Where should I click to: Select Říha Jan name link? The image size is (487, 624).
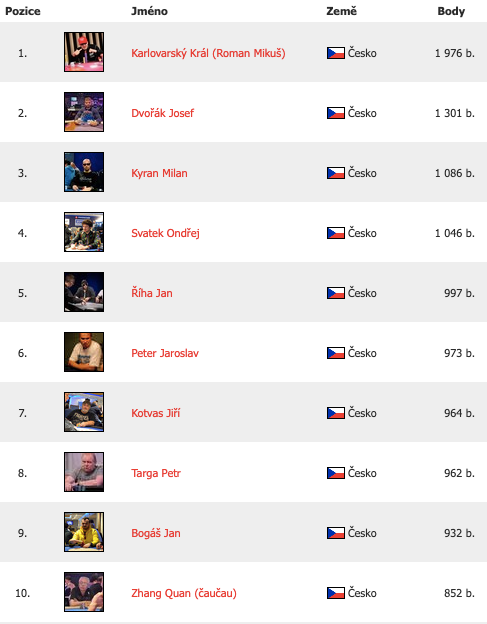tap(152, 293)
